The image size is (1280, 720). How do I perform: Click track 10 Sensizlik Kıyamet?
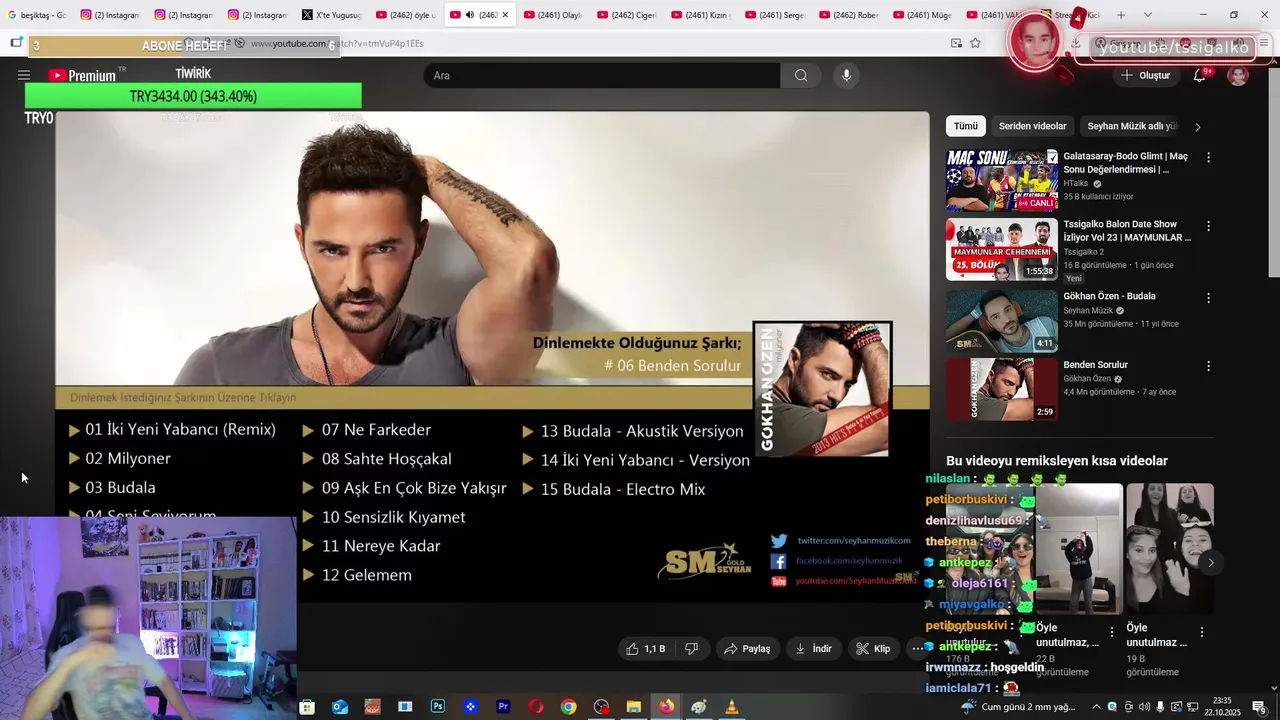[x=384, y=517]
